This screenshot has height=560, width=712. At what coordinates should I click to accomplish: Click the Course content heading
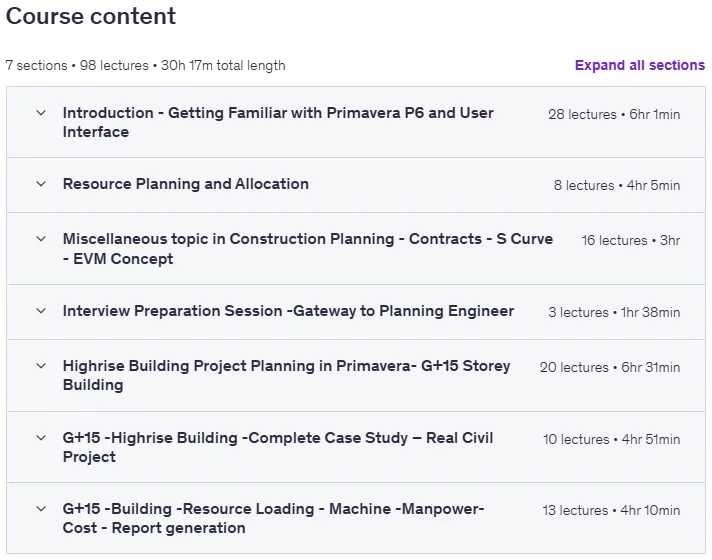click(91, 16)
